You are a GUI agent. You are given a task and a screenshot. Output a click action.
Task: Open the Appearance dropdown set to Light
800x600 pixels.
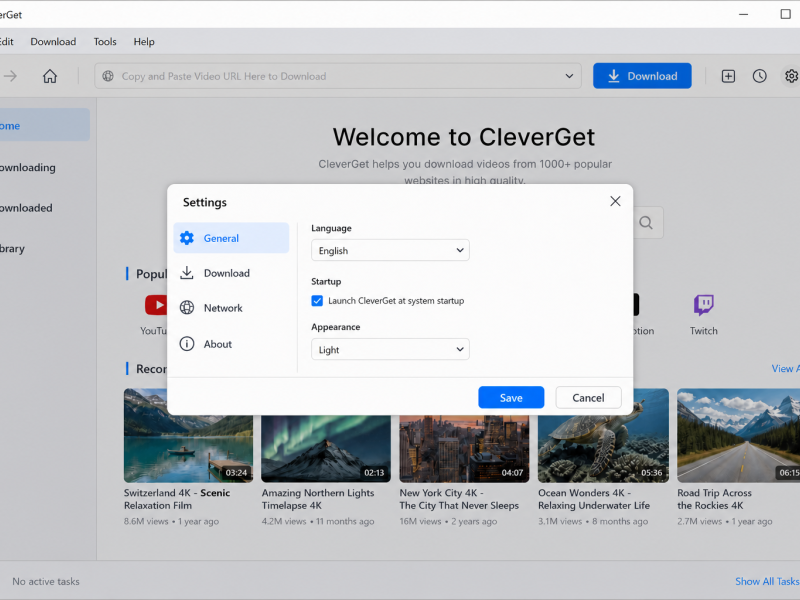(390, 349)
